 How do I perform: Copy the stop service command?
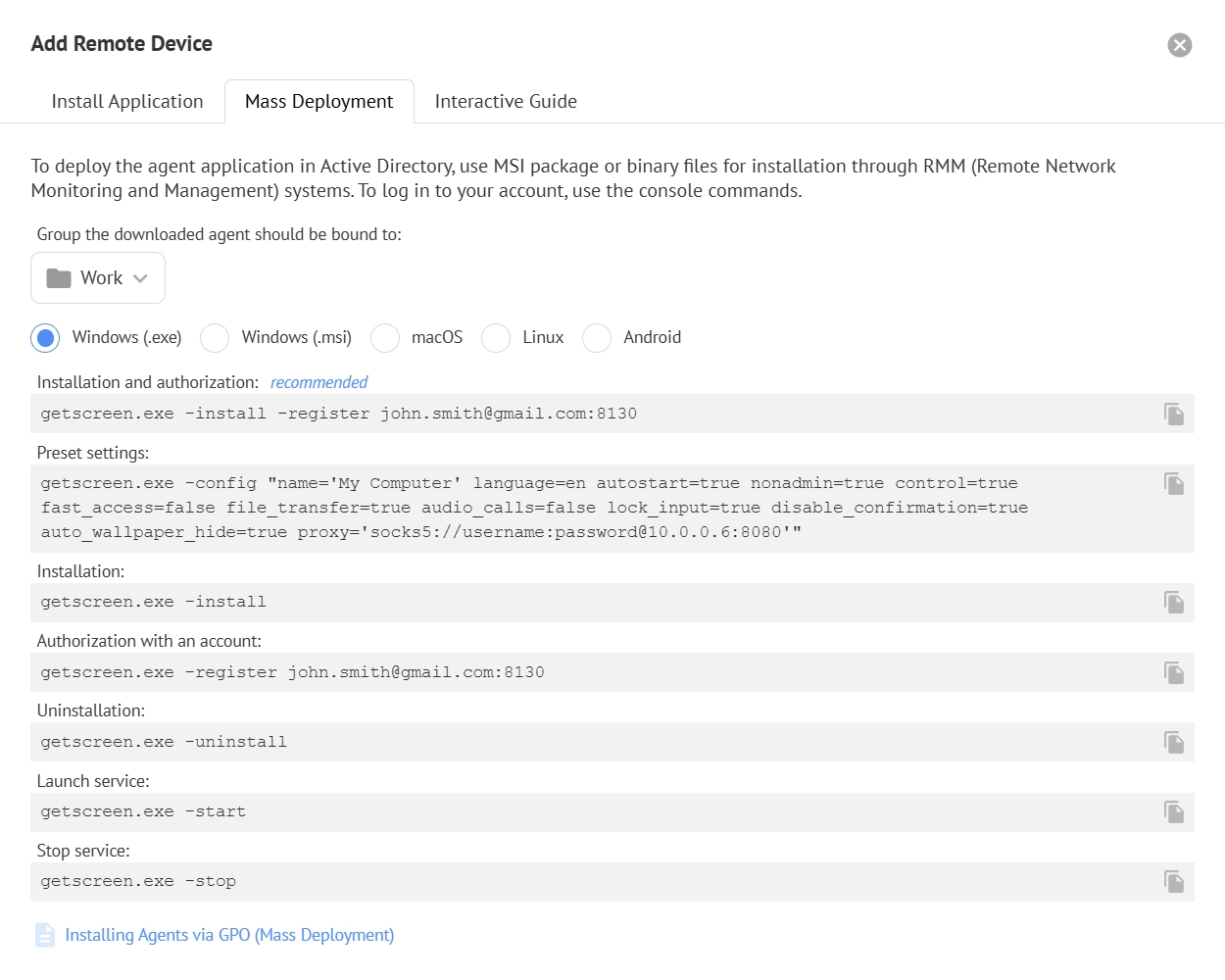[1173, 881]
